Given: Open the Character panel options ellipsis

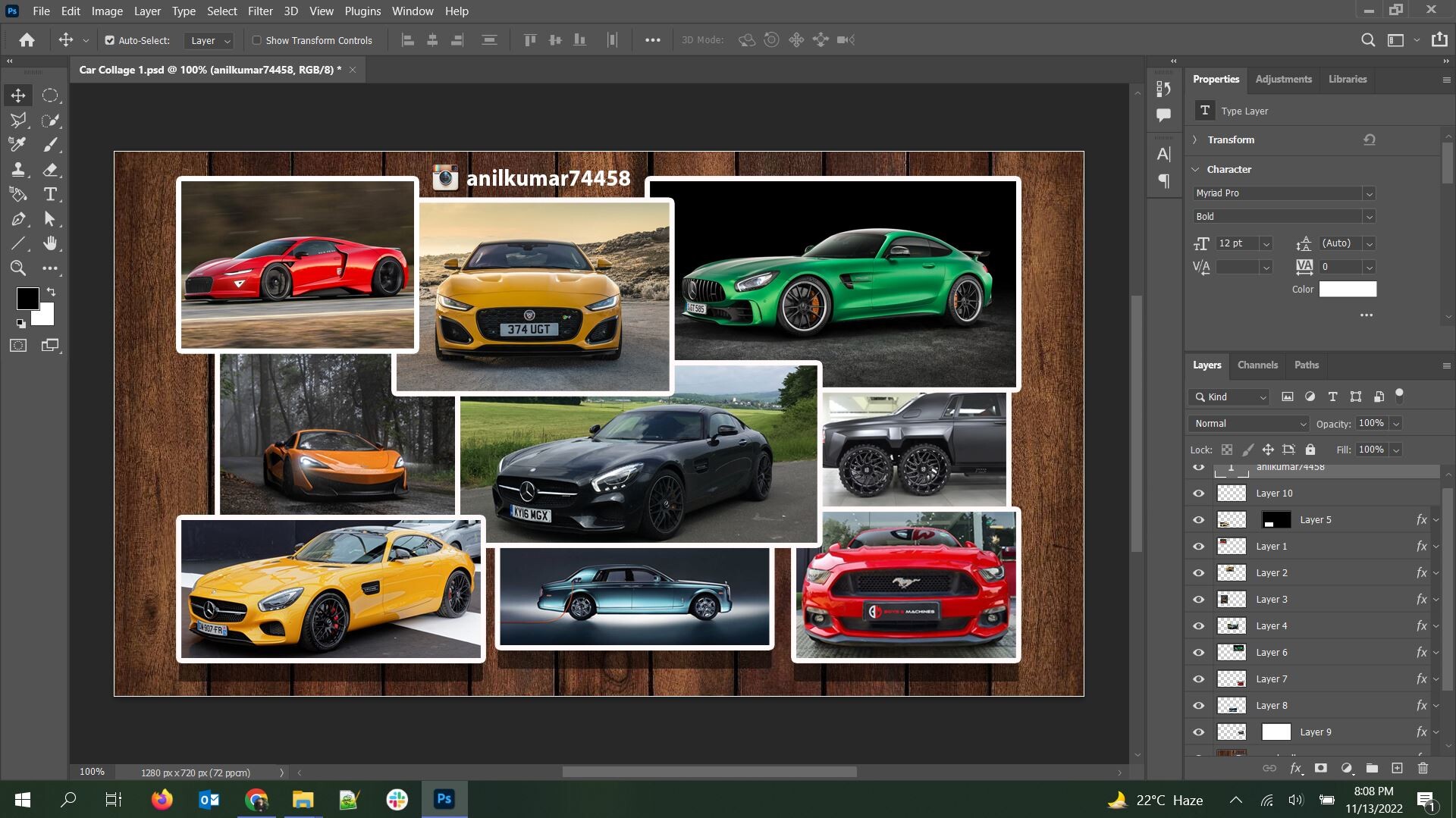Looking at the screenshot, I should (1367, 315).
